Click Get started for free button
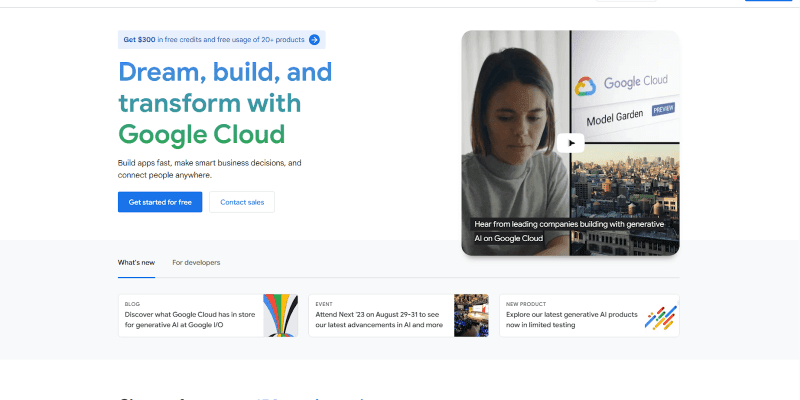This screenshot has height=400, width=800. tap(160, 202)
